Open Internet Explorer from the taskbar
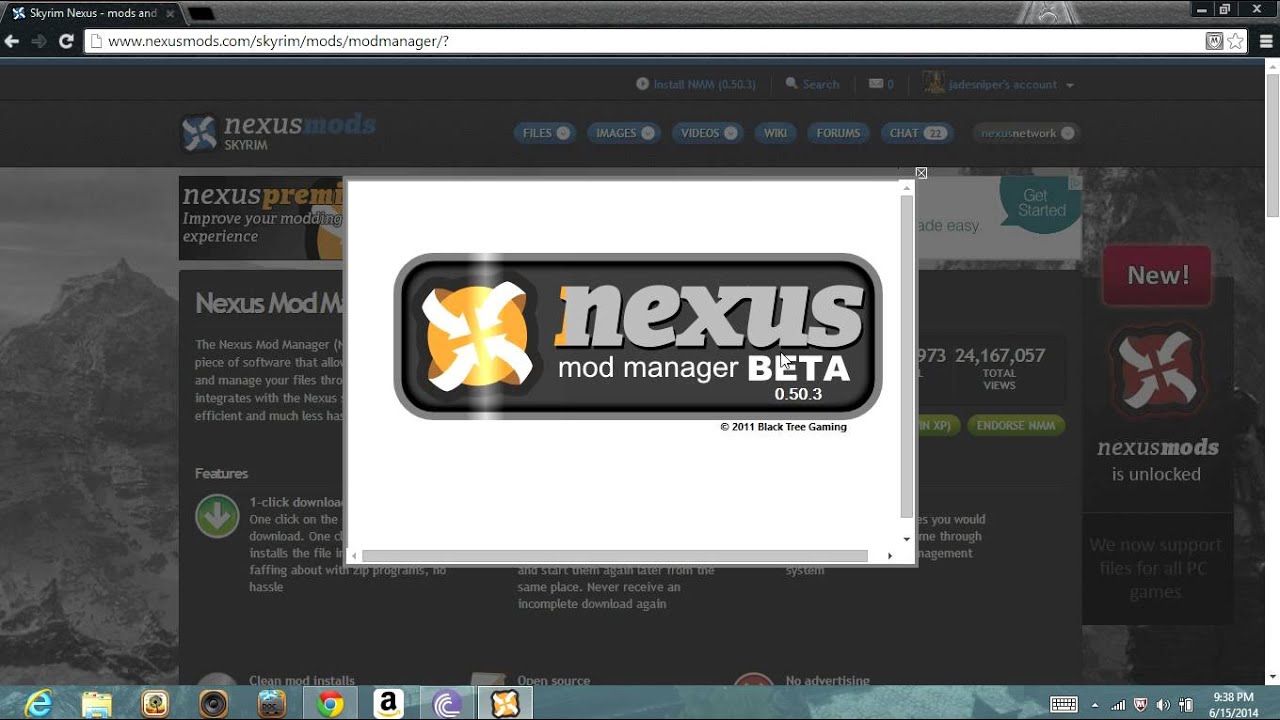This screenshot has height=720, width=1280. coord(39,704)
